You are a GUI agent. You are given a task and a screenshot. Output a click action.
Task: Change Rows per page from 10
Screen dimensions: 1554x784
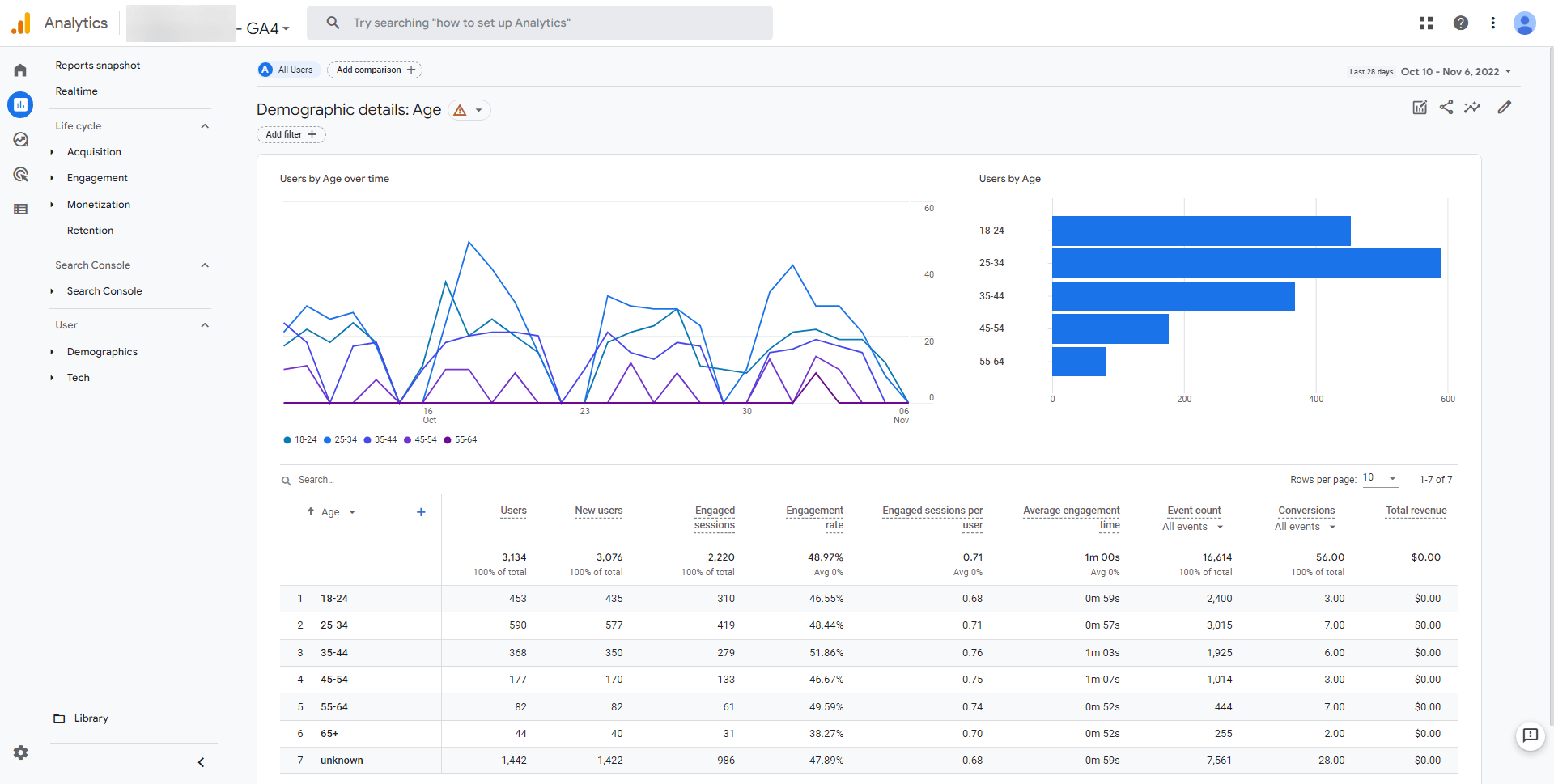[x=1381, y=478]
